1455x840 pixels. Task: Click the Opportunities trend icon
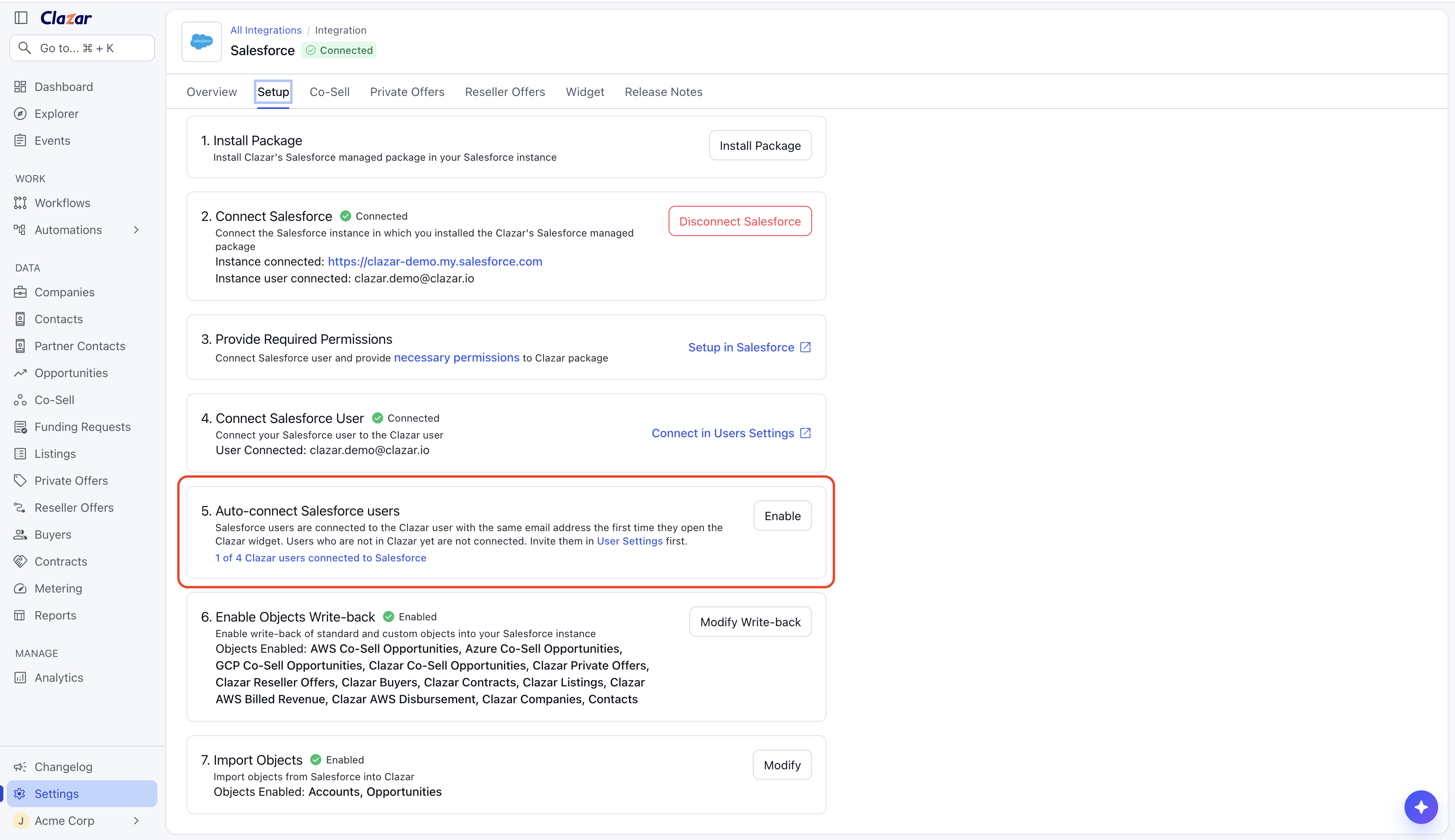tap(20, 373)
